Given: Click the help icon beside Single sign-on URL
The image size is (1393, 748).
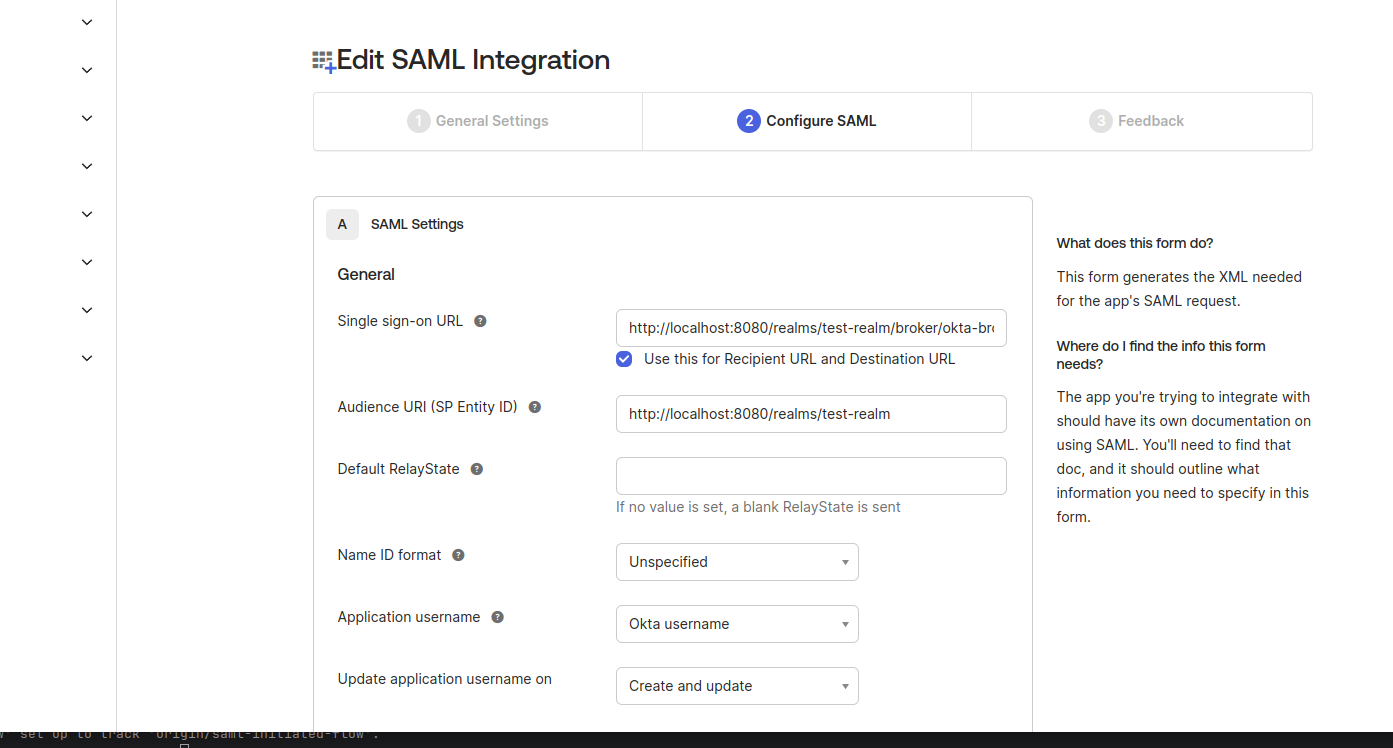Looking at the screenshot, I should pyautogui.click(x=479, y=321).
